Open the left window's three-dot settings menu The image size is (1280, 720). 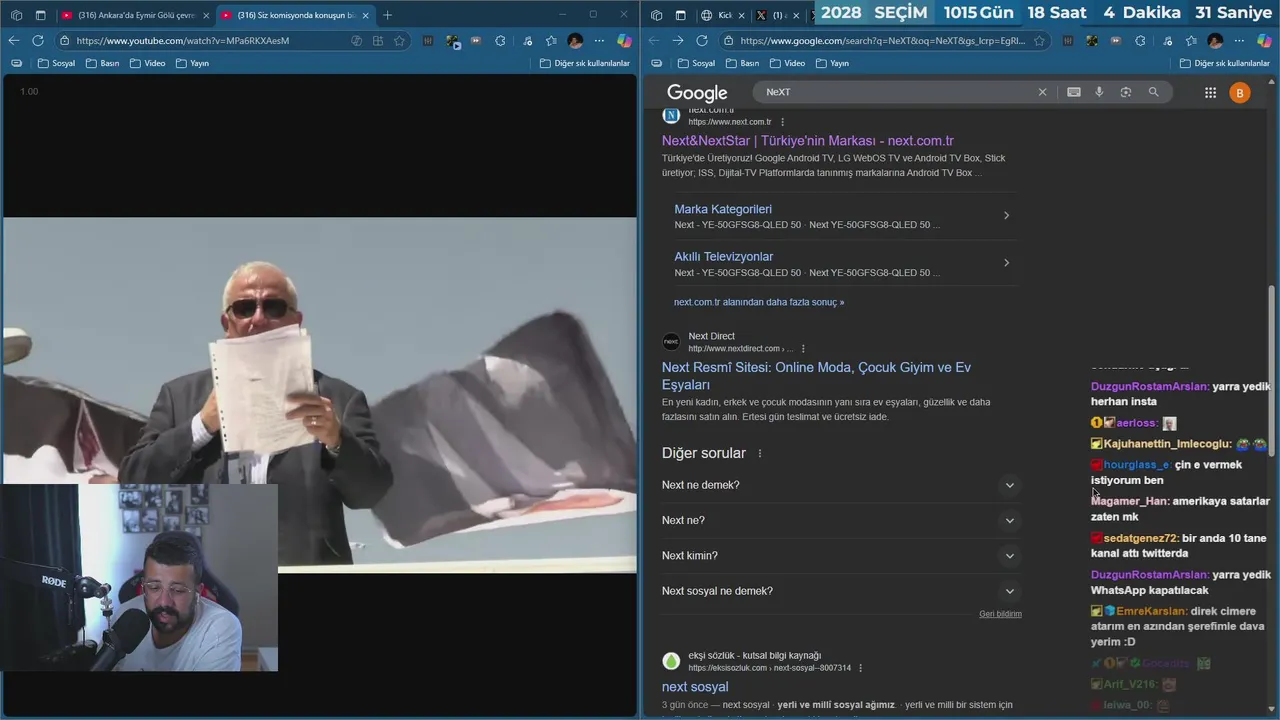(x=598, y=41)
